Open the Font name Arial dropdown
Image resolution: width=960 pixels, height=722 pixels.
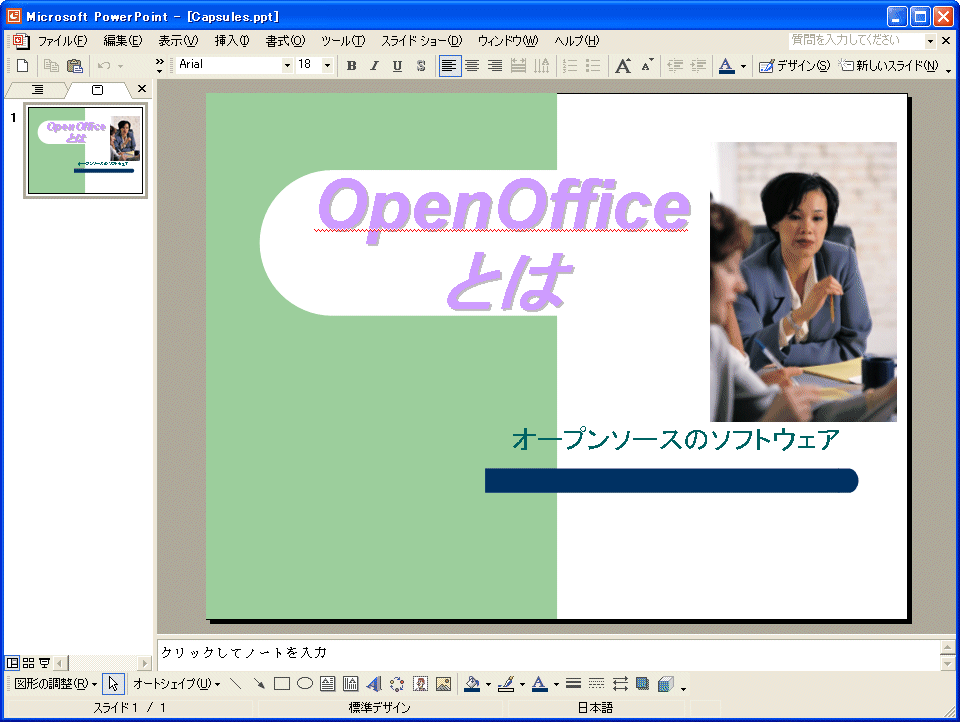(287, 65)
